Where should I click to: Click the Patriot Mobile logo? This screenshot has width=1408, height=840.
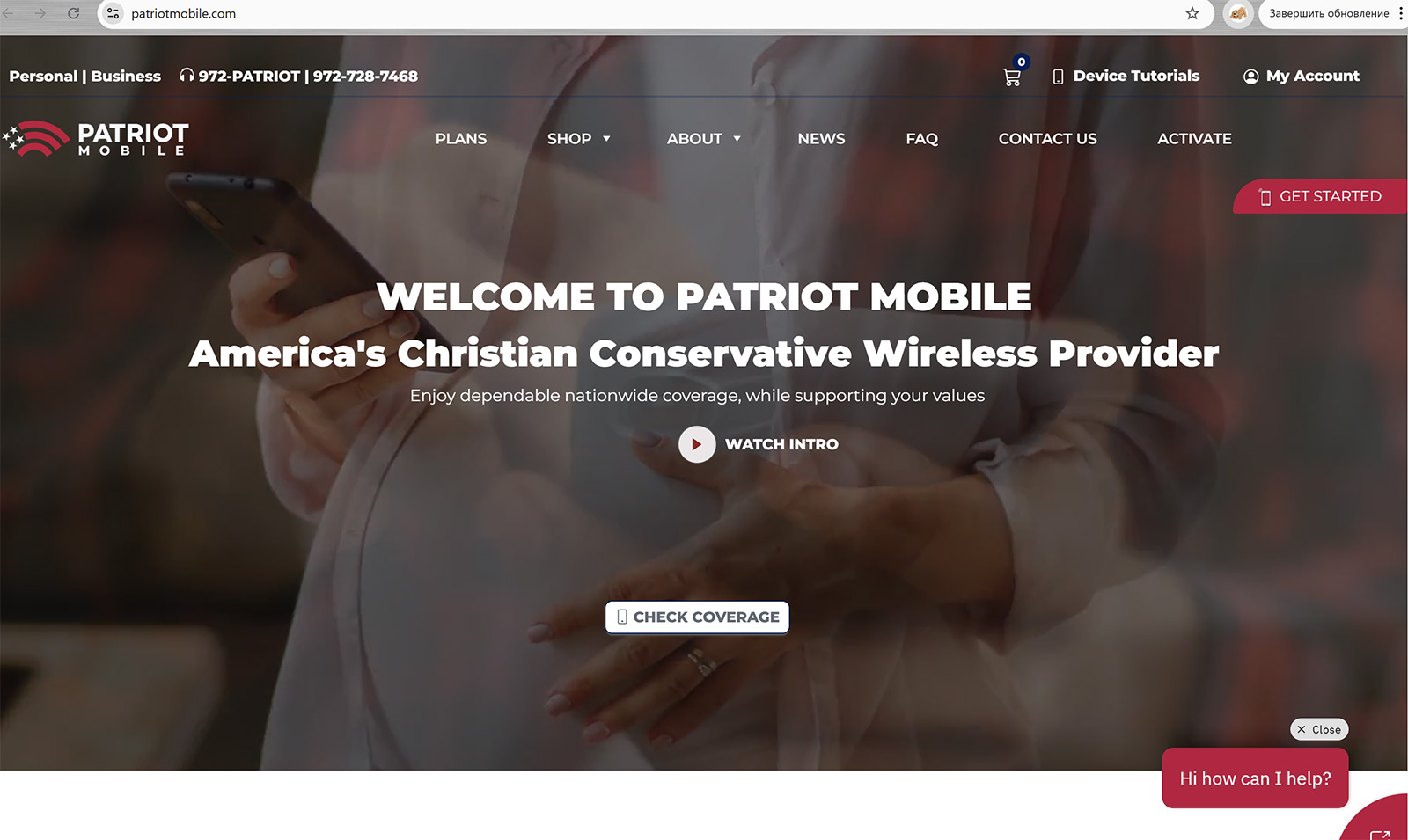(x=95, y=139)
